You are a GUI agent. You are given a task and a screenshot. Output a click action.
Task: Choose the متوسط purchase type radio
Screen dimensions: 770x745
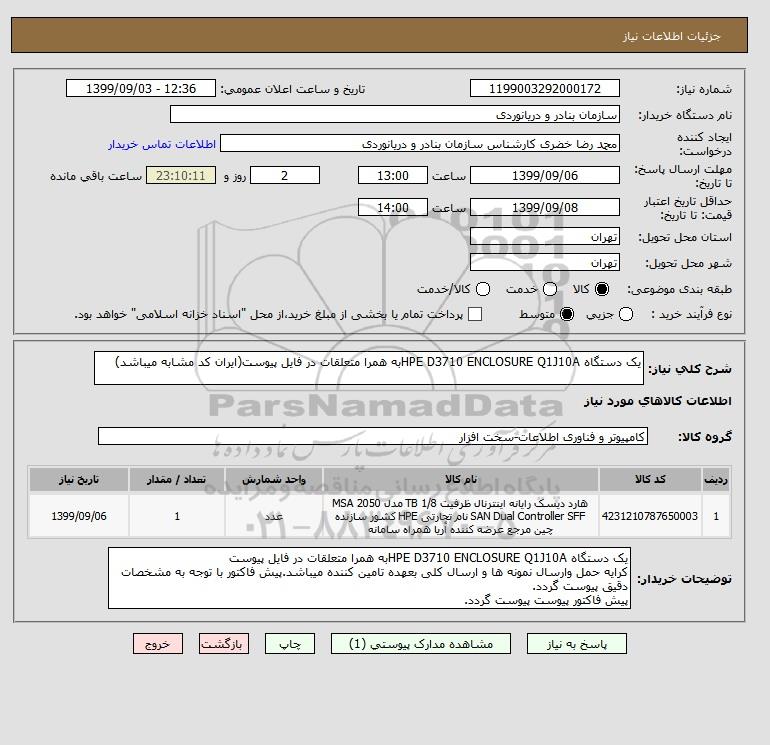567,314
